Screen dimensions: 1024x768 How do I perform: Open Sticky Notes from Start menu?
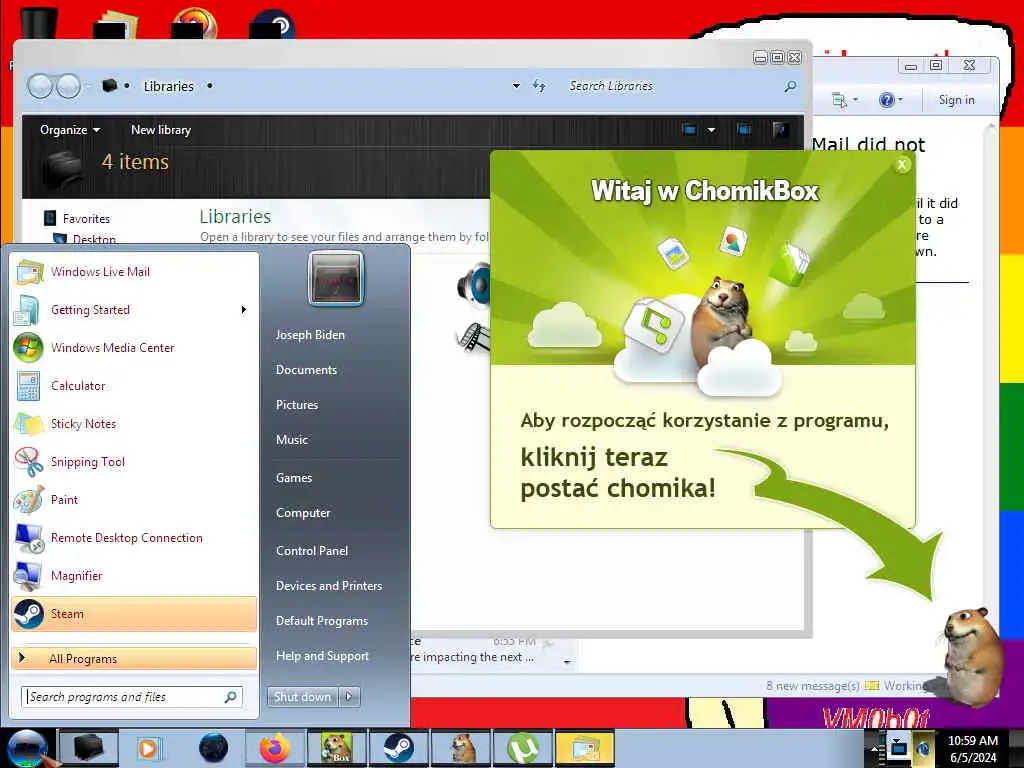point(134,423)
